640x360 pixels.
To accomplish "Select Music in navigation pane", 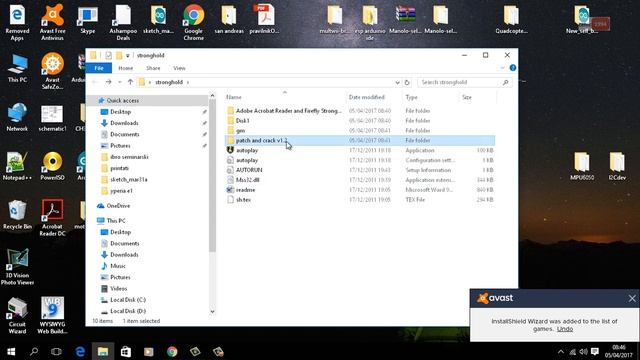I will pyautogui.click(x=118, y=266).
